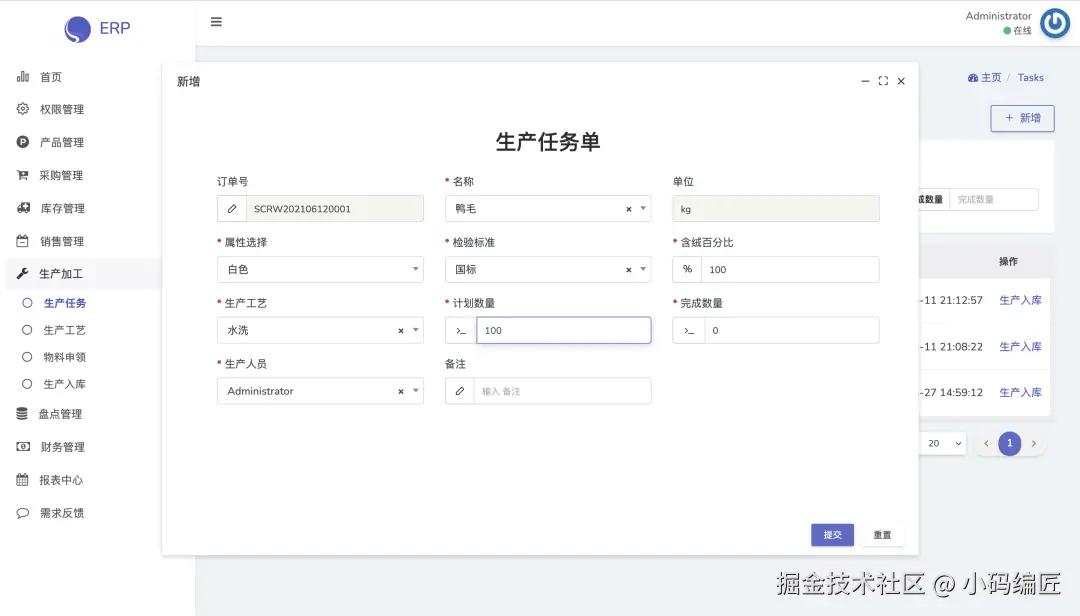Clear the 名称 selection with x icon
1080x616 pixels.
tap(628, 209)
